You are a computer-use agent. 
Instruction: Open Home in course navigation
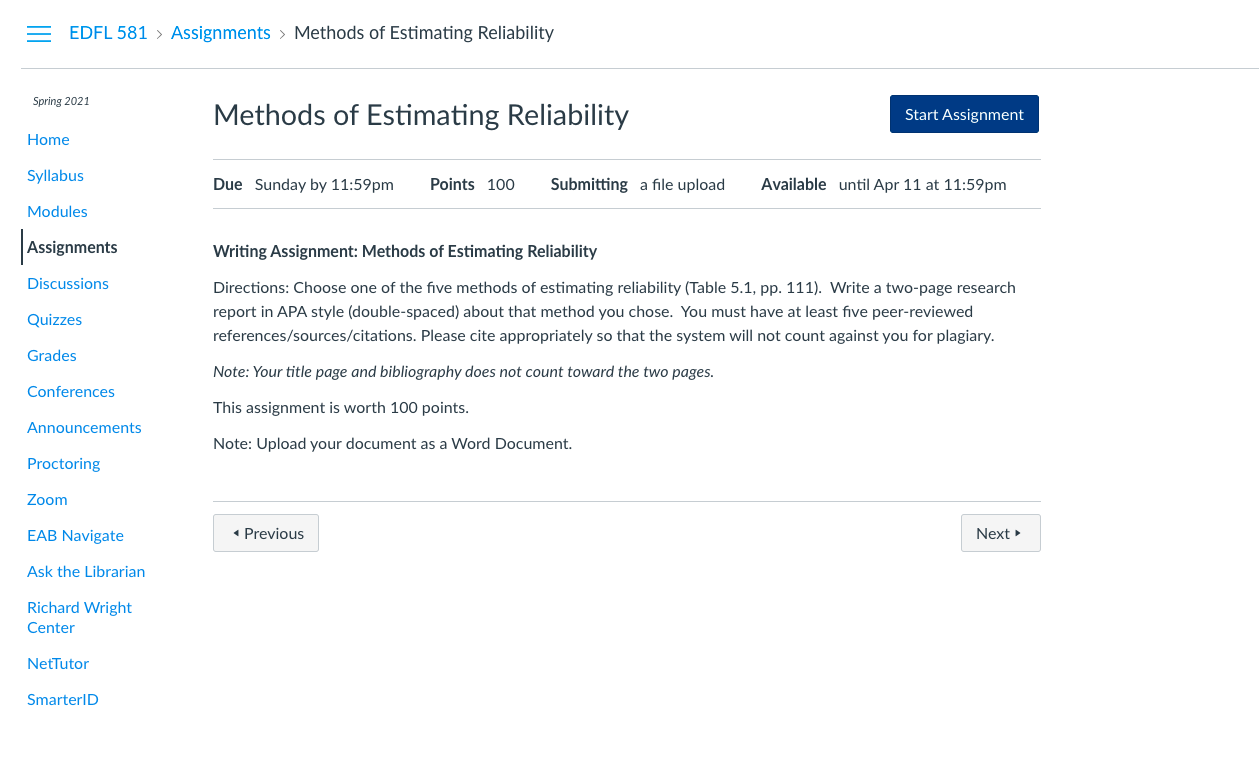pyautogui.click(x=48, y=139)
